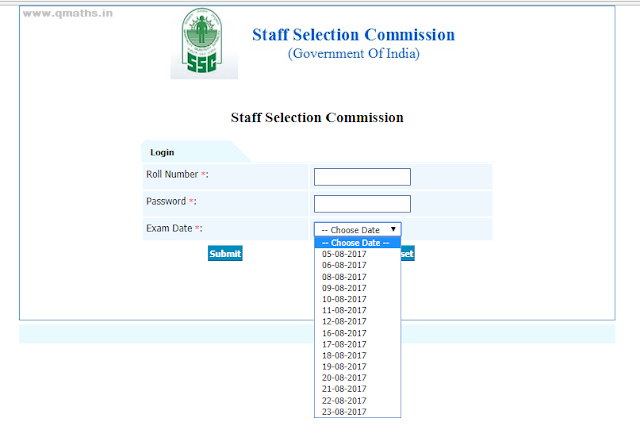Pick 19-08-2017 as exam date
640x445 pixels.
point(358,367)
